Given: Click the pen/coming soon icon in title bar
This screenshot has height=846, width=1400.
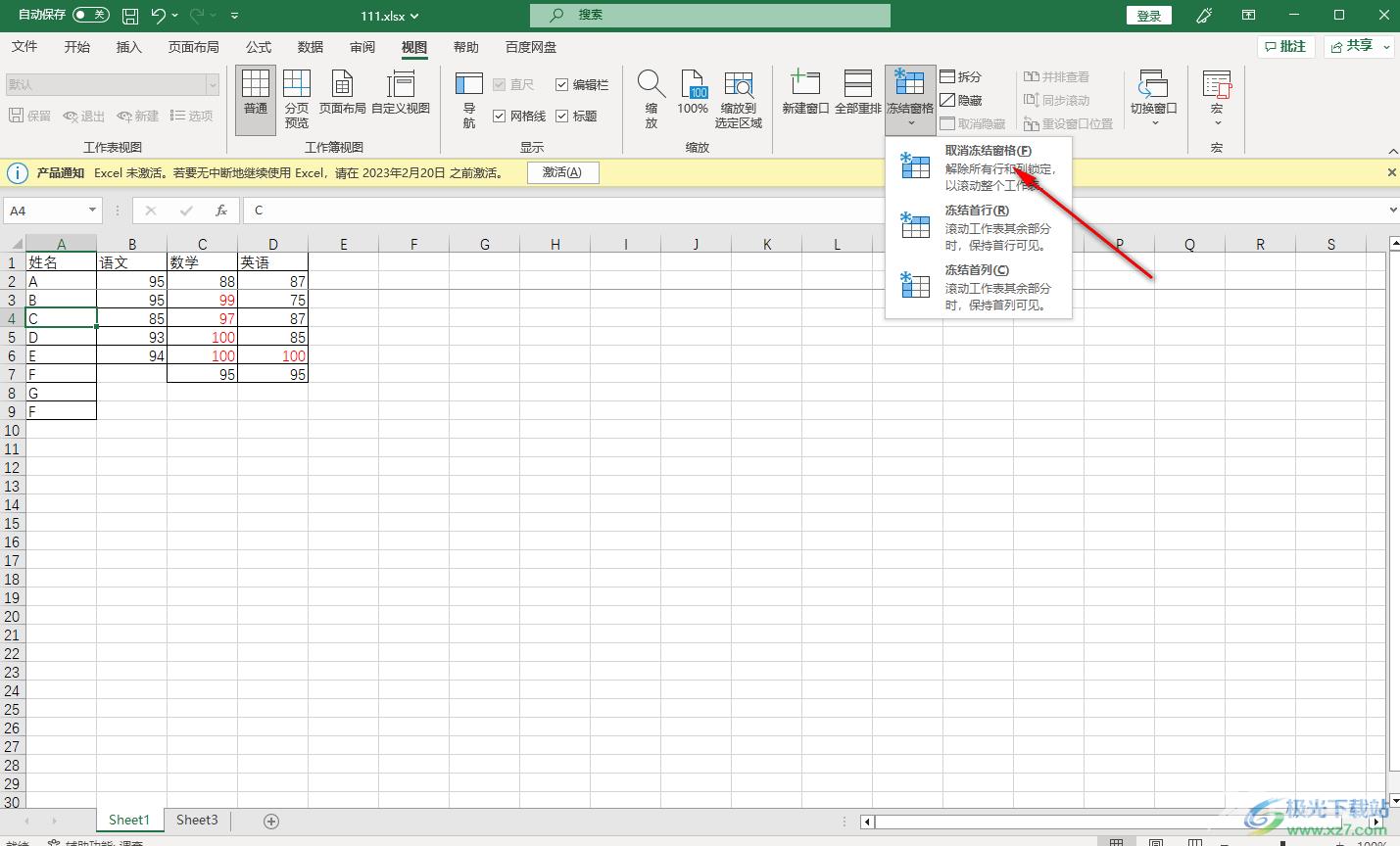Looking at the screenshot, I should 1204,16.
